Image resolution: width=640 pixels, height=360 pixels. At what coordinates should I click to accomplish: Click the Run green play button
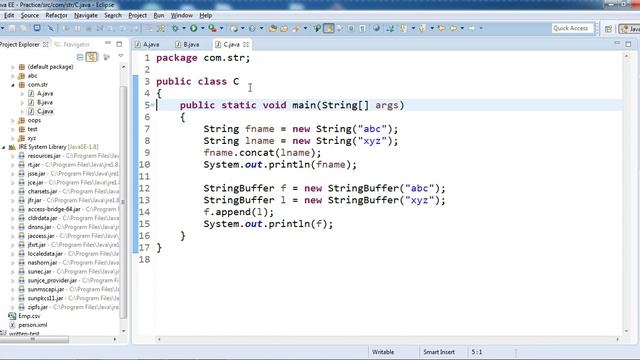[x=193, y=28]
